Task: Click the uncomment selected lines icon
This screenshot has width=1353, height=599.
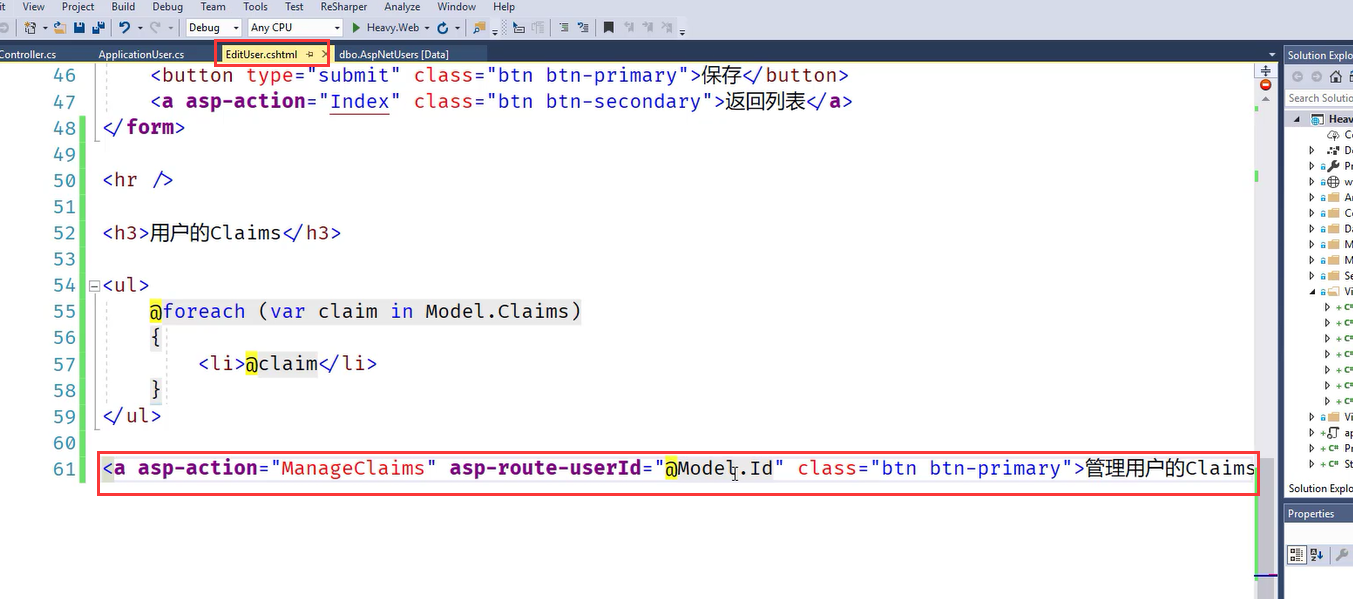Action: coord(583,28)
